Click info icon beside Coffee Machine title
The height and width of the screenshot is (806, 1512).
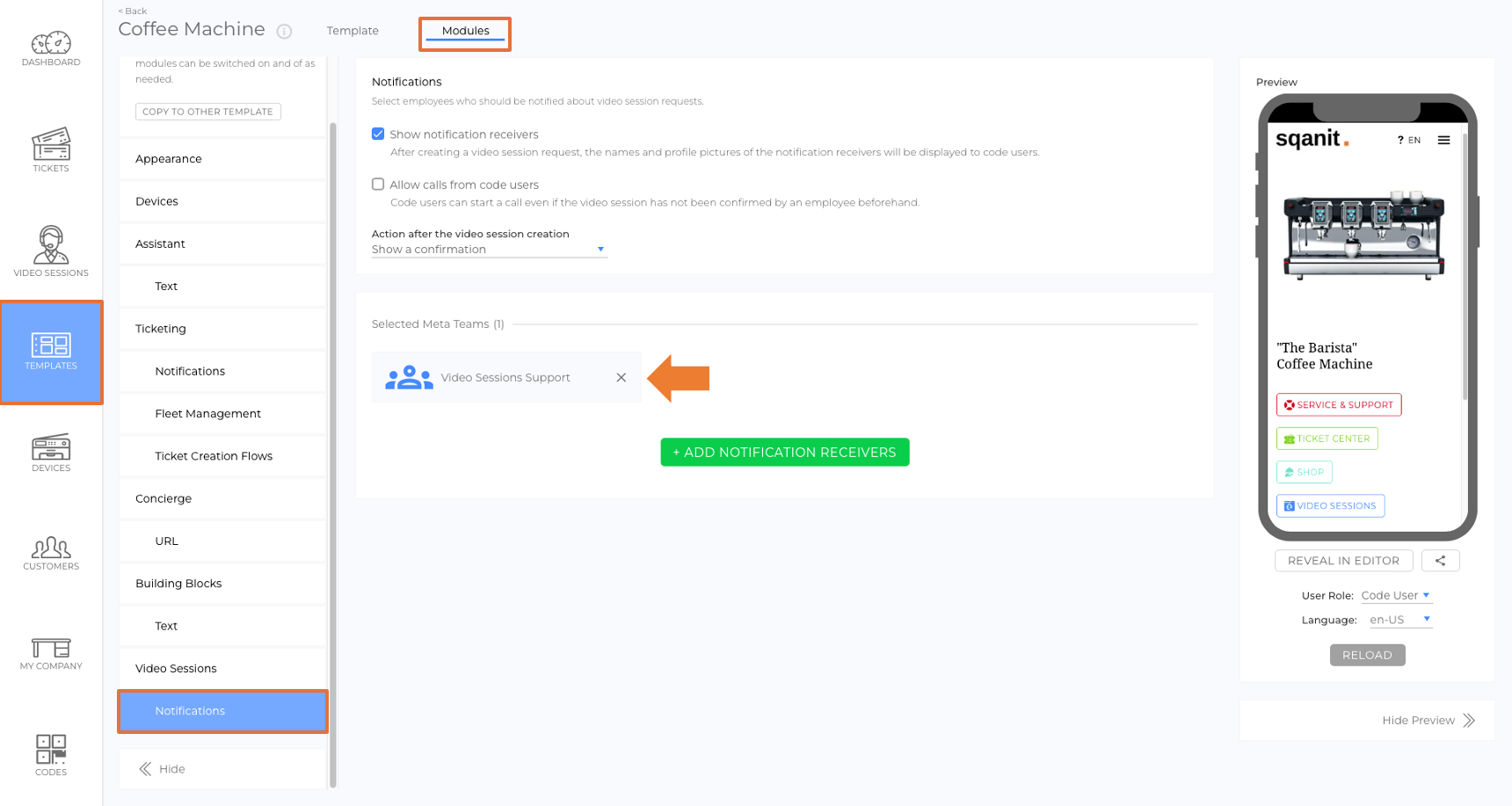(284, 32)
